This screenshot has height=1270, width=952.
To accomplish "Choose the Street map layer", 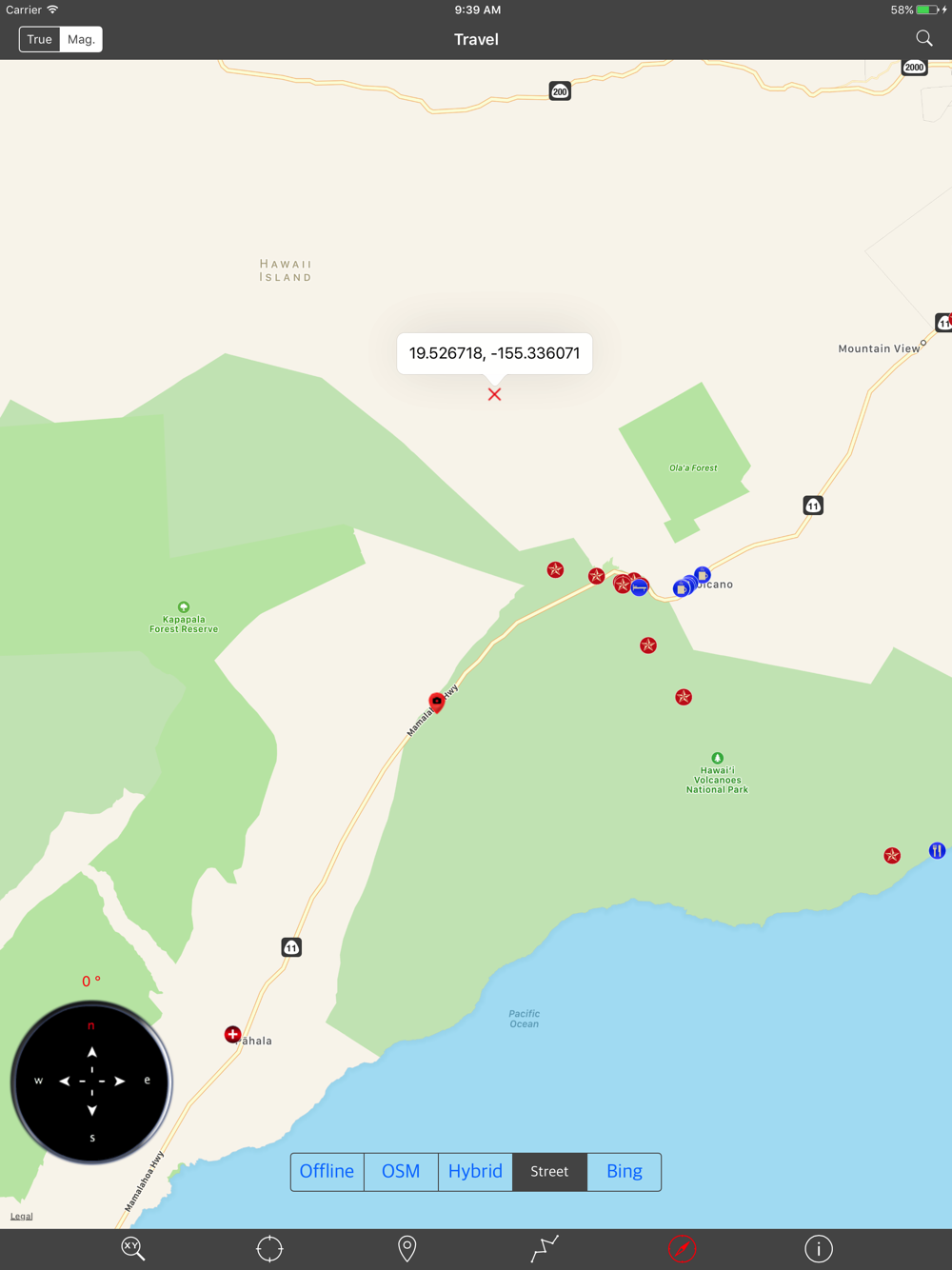I will 549,1171.
